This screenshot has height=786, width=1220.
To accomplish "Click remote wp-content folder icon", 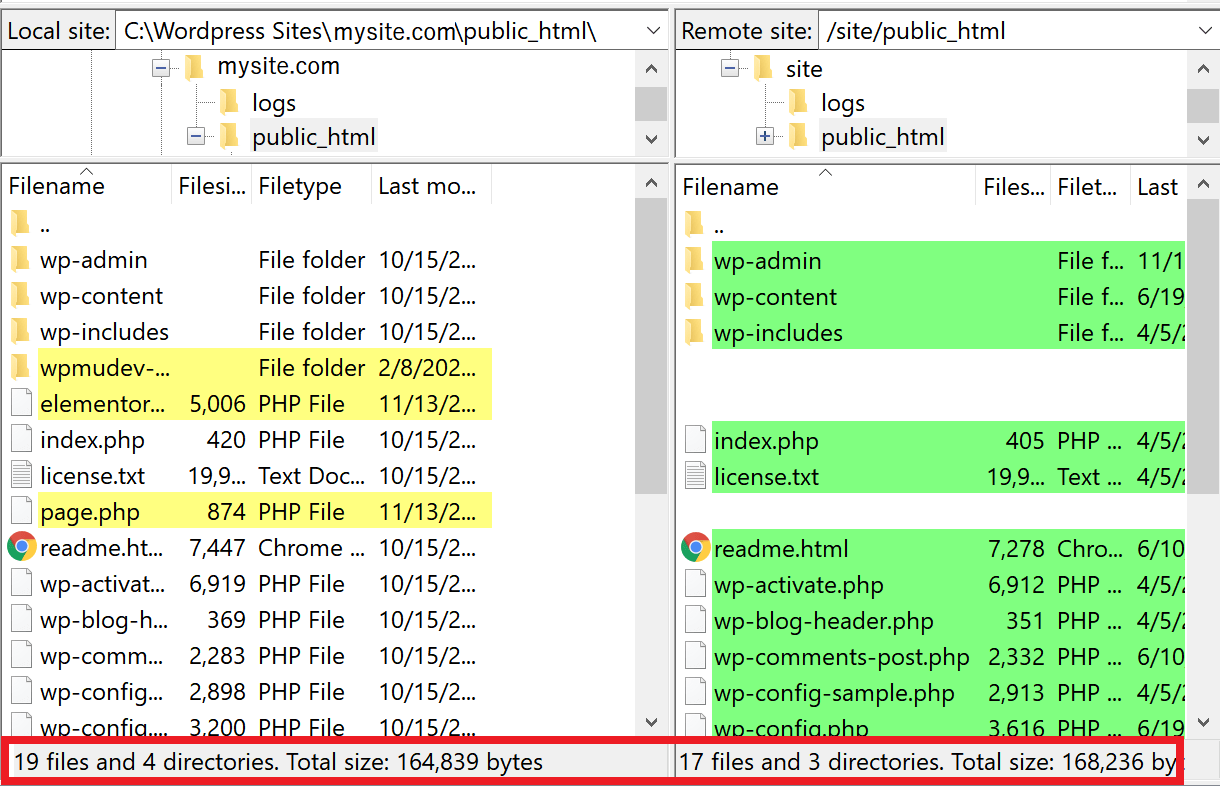I will (695, 296).
